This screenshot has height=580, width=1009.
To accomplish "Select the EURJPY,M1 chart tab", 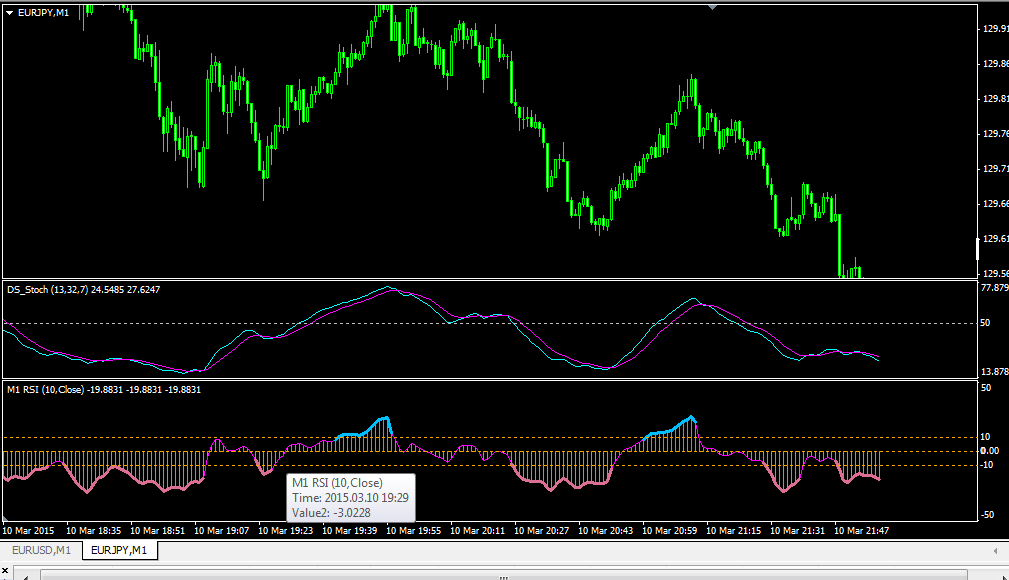I will 118,550.
